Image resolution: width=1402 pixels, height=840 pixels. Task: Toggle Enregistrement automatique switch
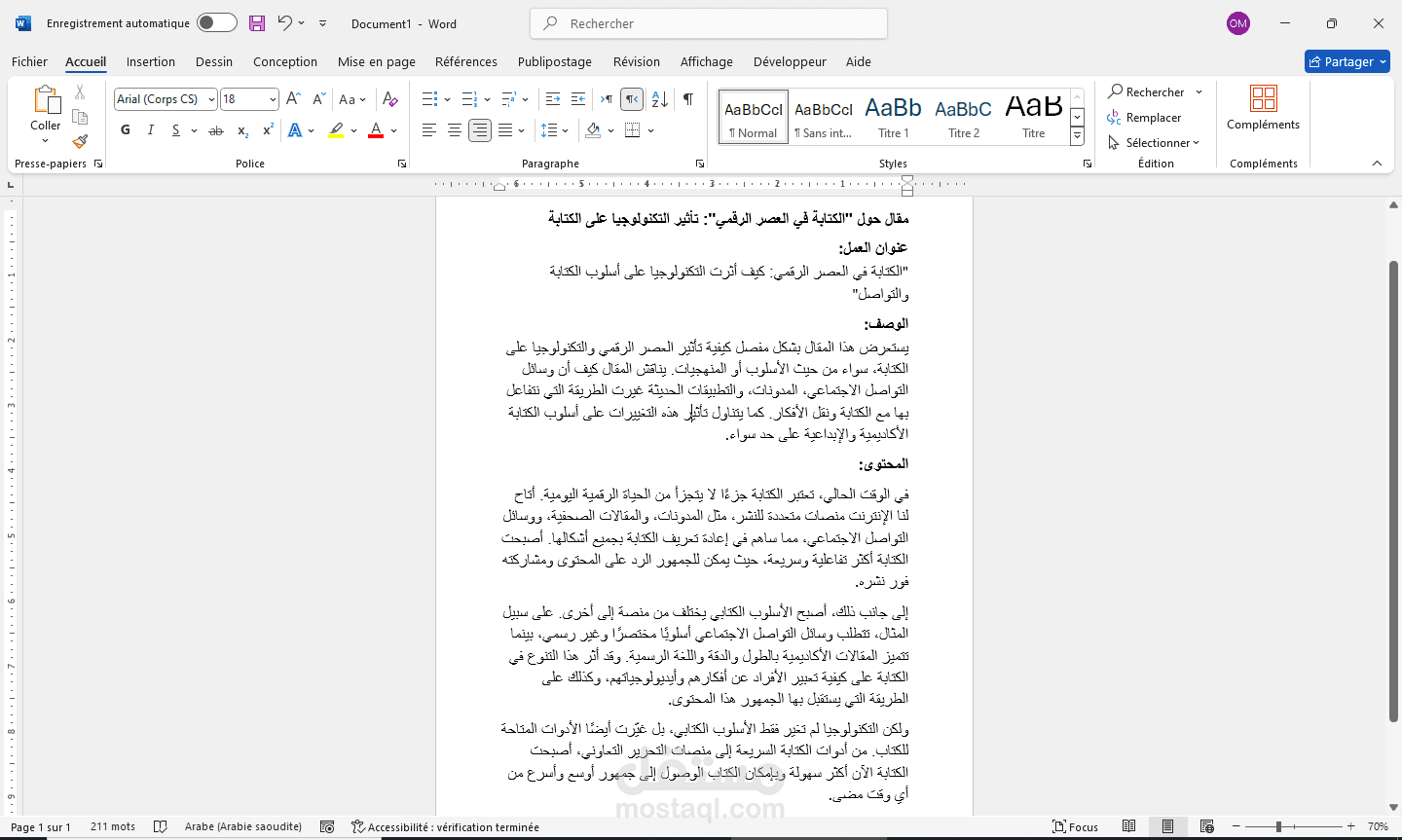[x=216, y=23]
